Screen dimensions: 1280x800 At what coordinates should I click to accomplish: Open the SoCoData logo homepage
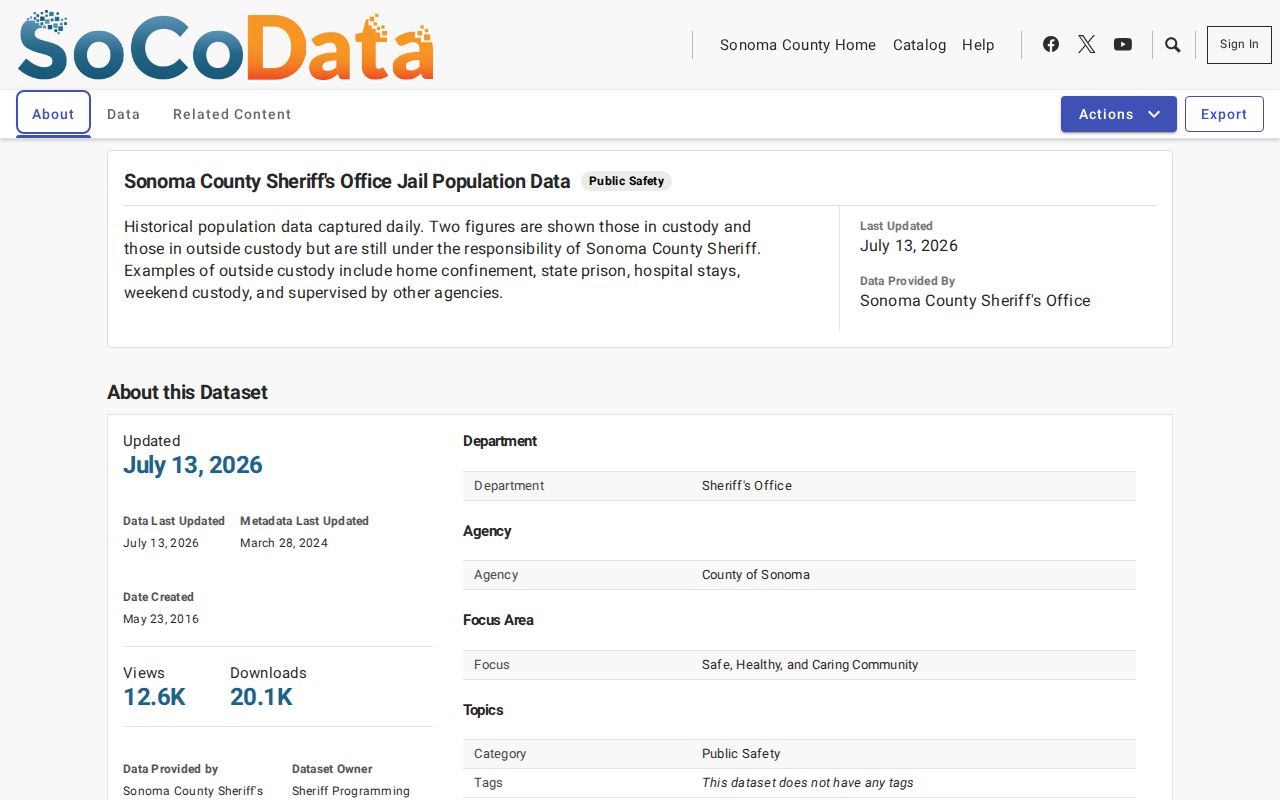tap(226, 45)
